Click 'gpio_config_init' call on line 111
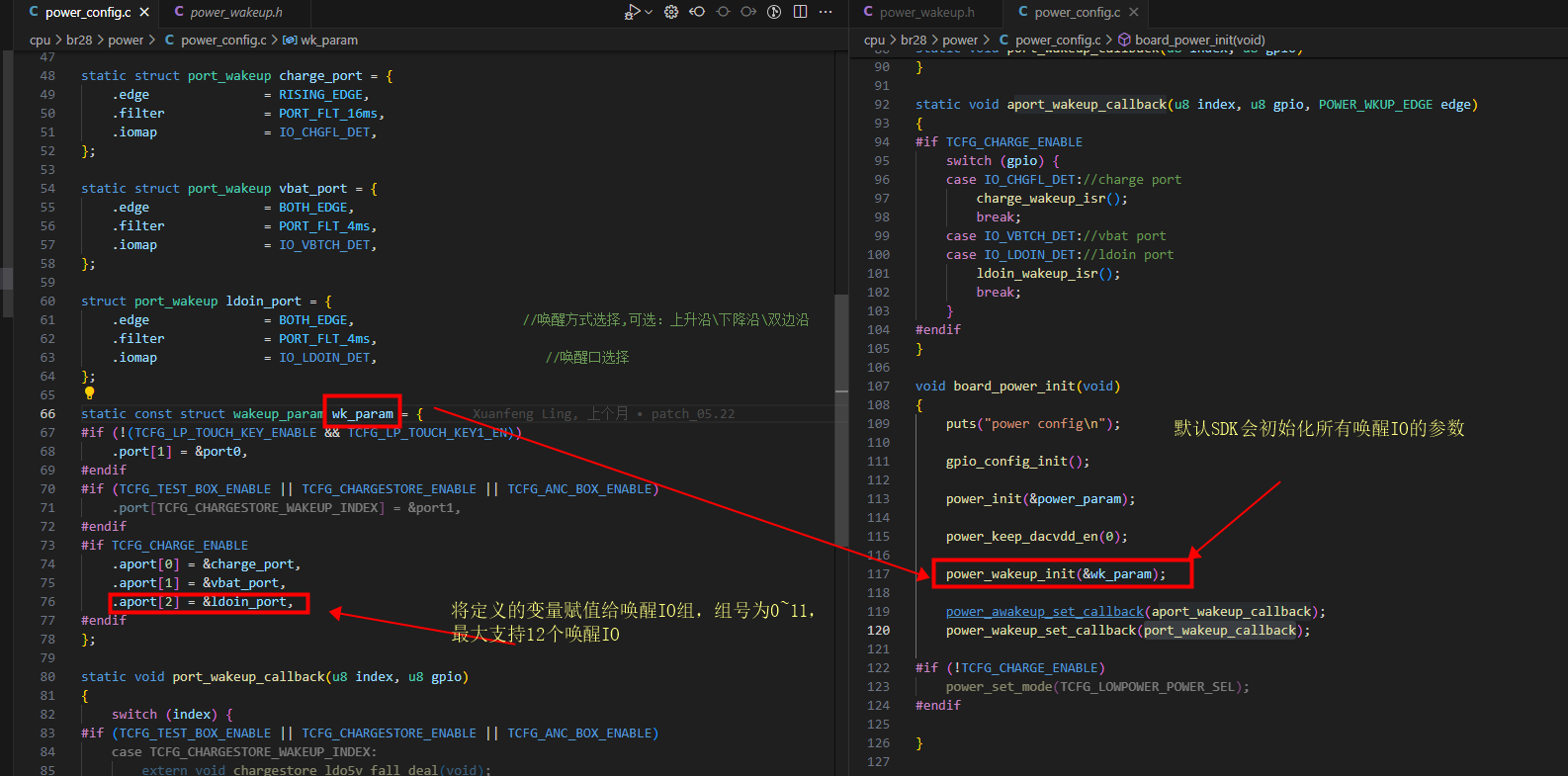 point(1006,462)
